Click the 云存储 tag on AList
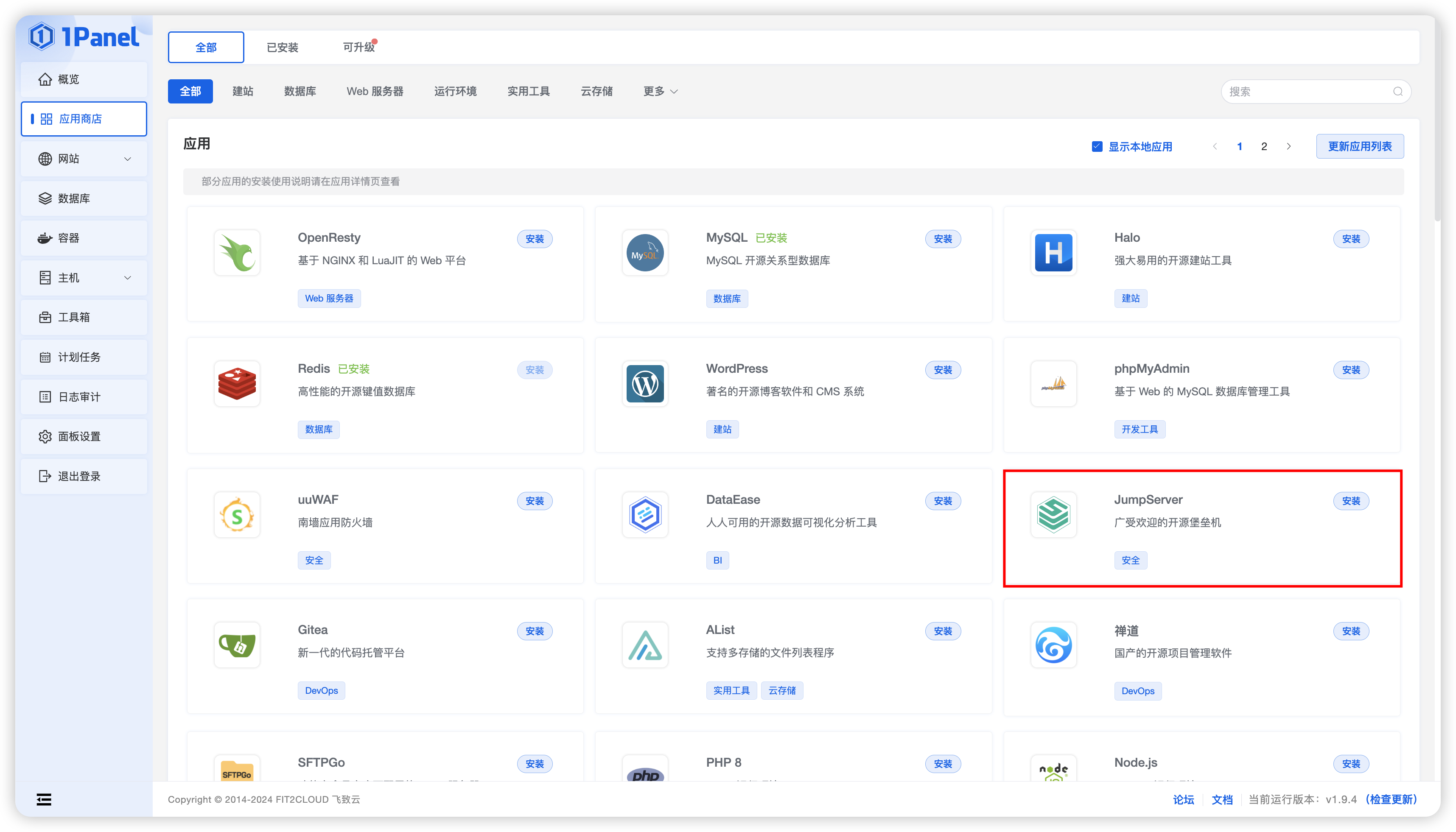This screenshot has width=1456, height=832. pyautogui.click(x=781, y=690)
